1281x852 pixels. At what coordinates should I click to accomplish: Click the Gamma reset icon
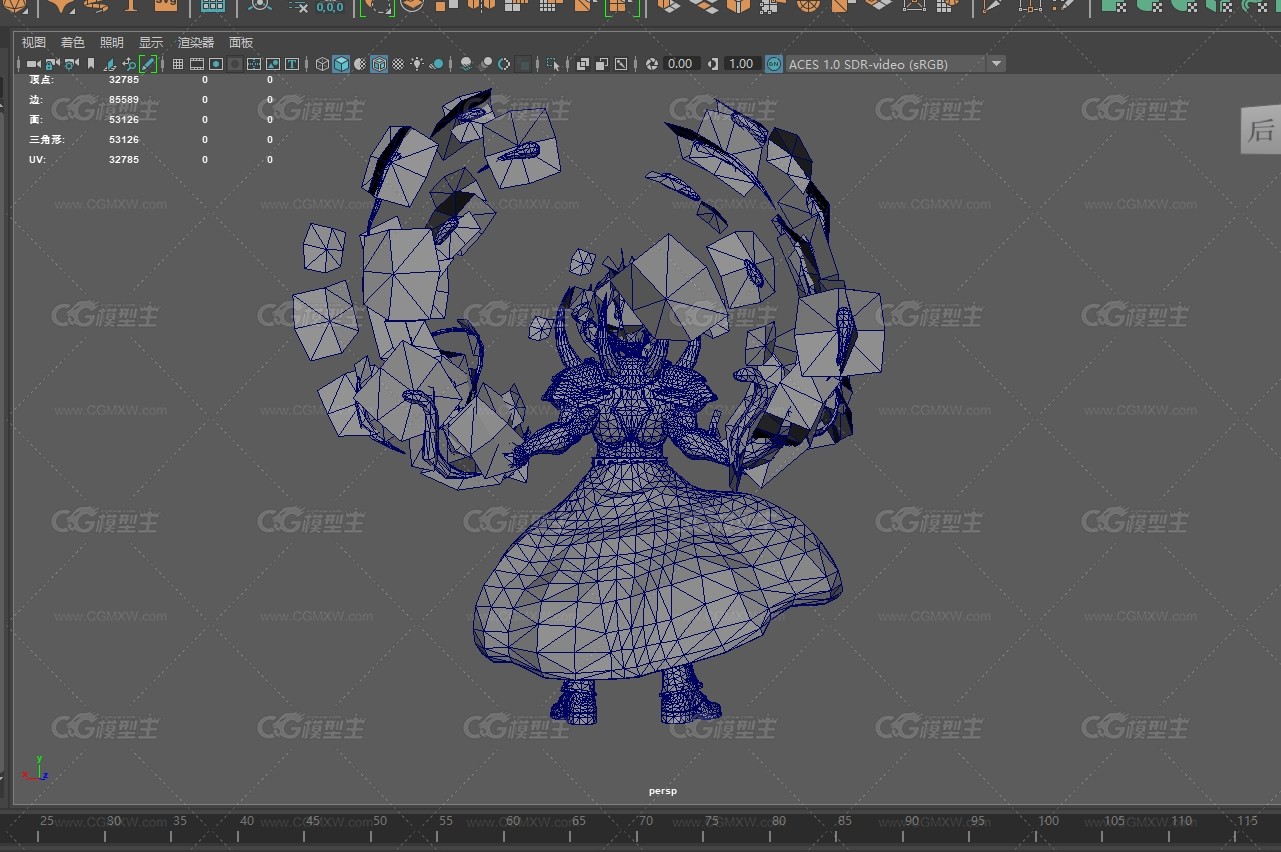pyautogui.click(x=712, y=64)
